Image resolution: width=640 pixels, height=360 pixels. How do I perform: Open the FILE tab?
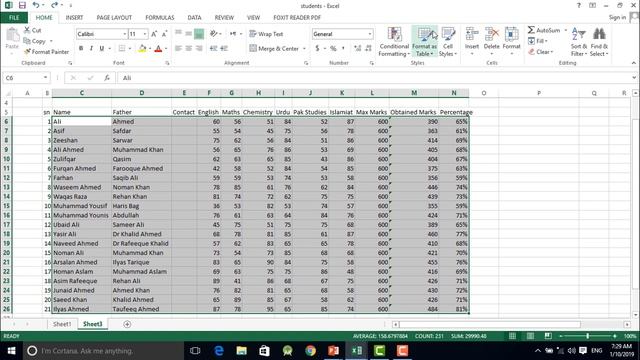[x=14, y=18]
